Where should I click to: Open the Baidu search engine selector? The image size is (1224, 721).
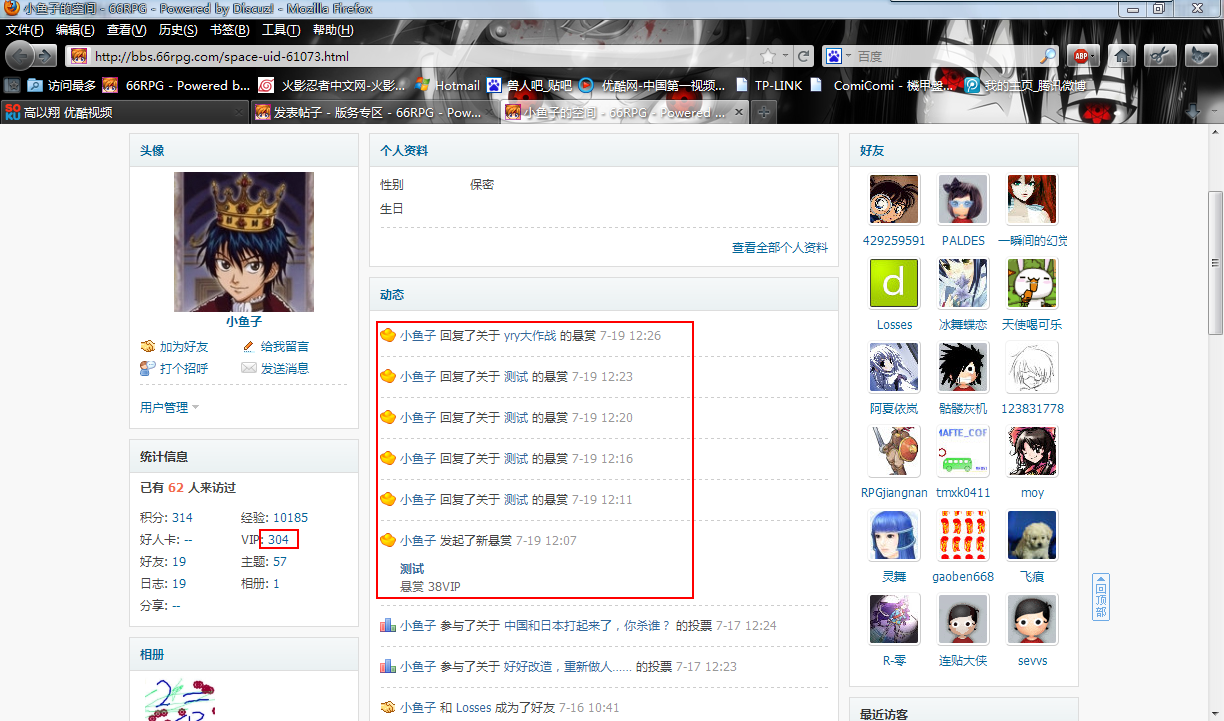click(839, 56)
